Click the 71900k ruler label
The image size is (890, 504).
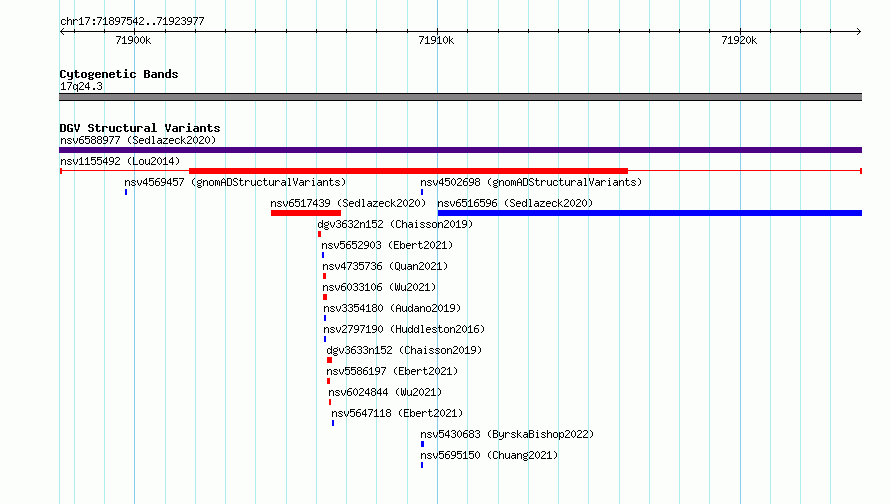coord(133,40)
